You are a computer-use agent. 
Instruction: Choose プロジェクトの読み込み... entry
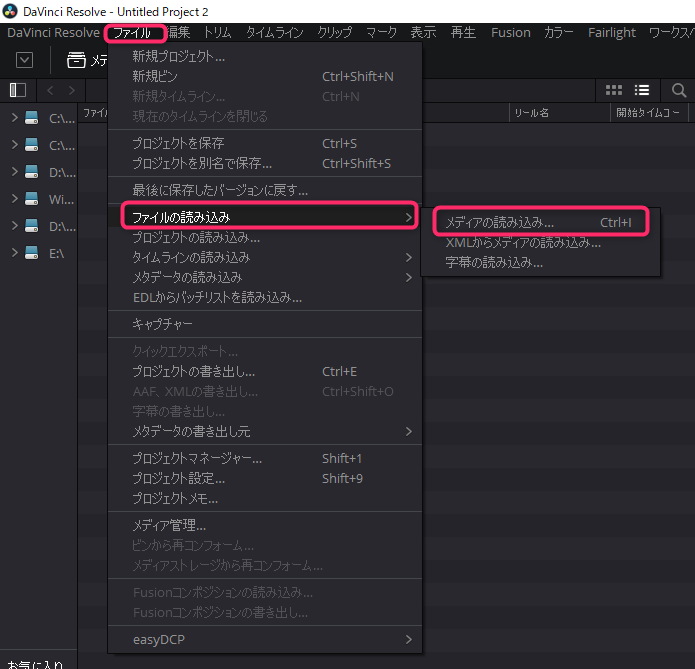[x=265, y=237]
